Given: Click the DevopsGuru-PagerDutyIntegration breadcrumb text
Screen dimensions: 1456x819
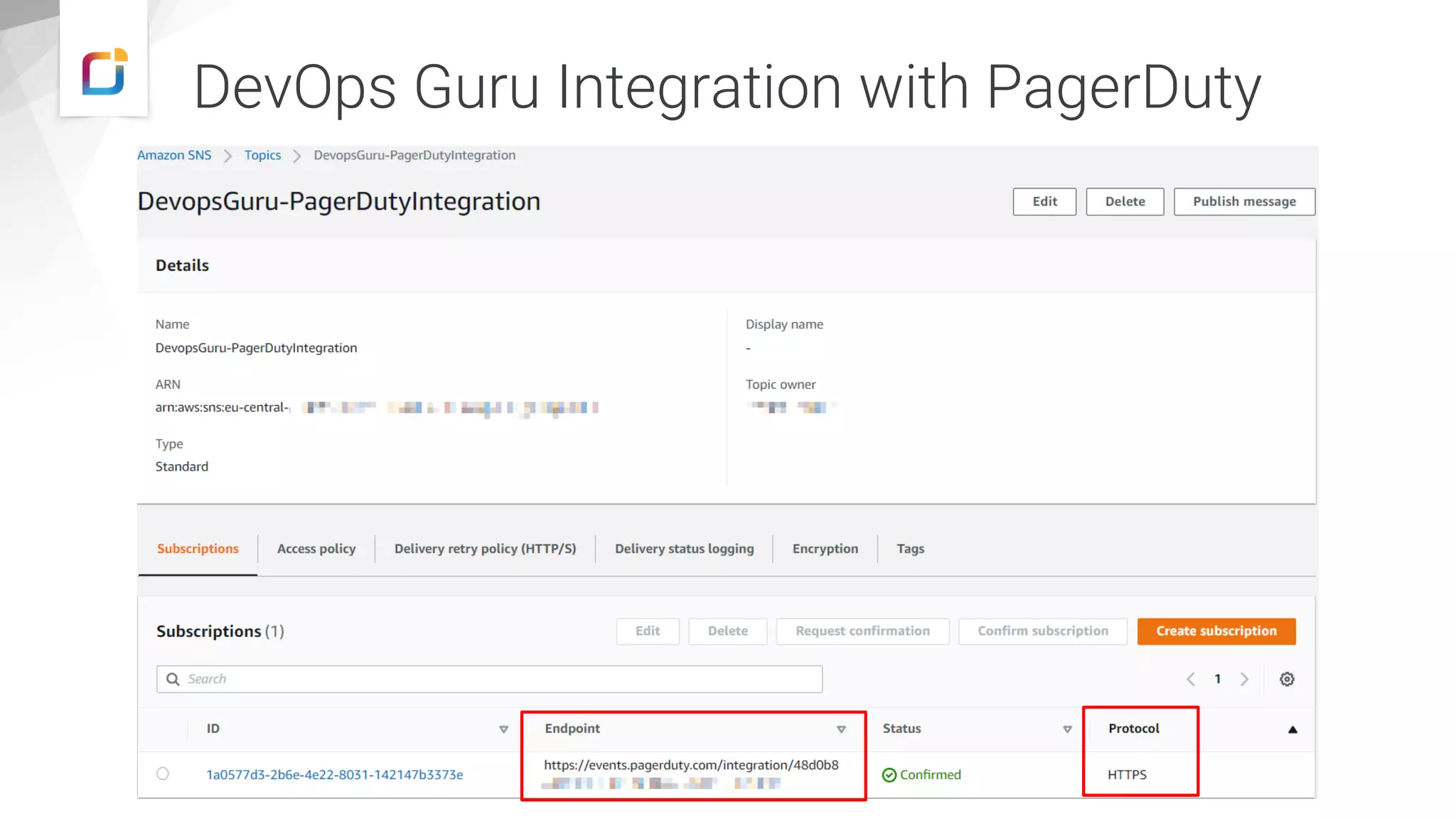Looking at the screenshot, I should coord(415,155).
